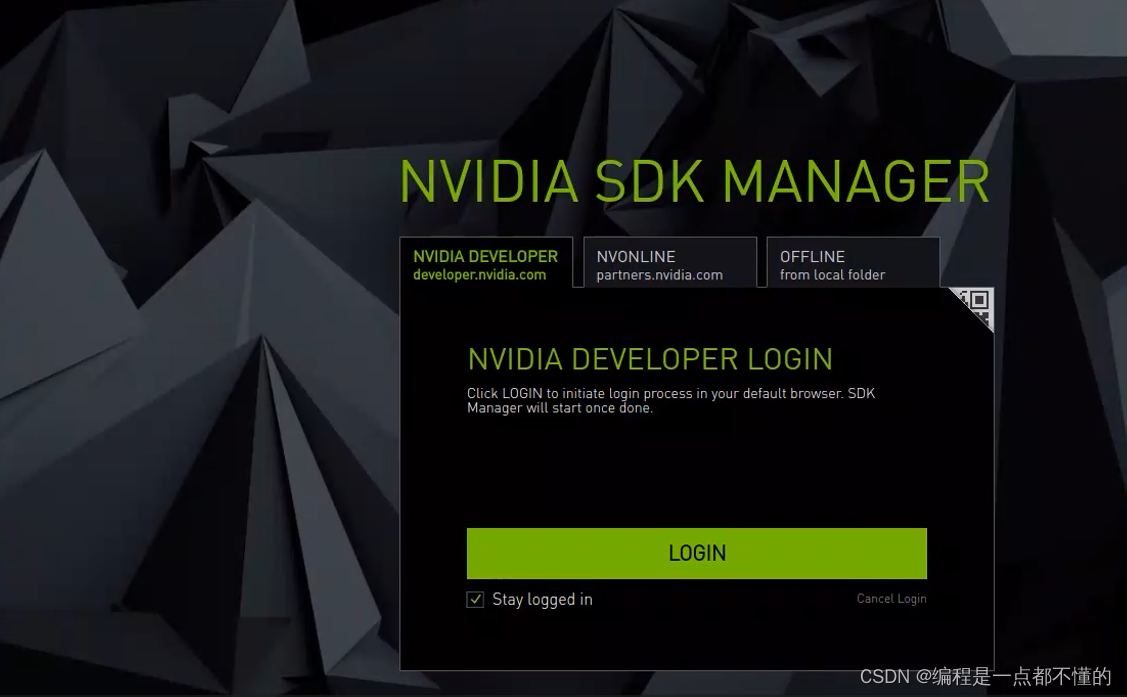Open the QR code login corner icon

(x=976, y=305)
